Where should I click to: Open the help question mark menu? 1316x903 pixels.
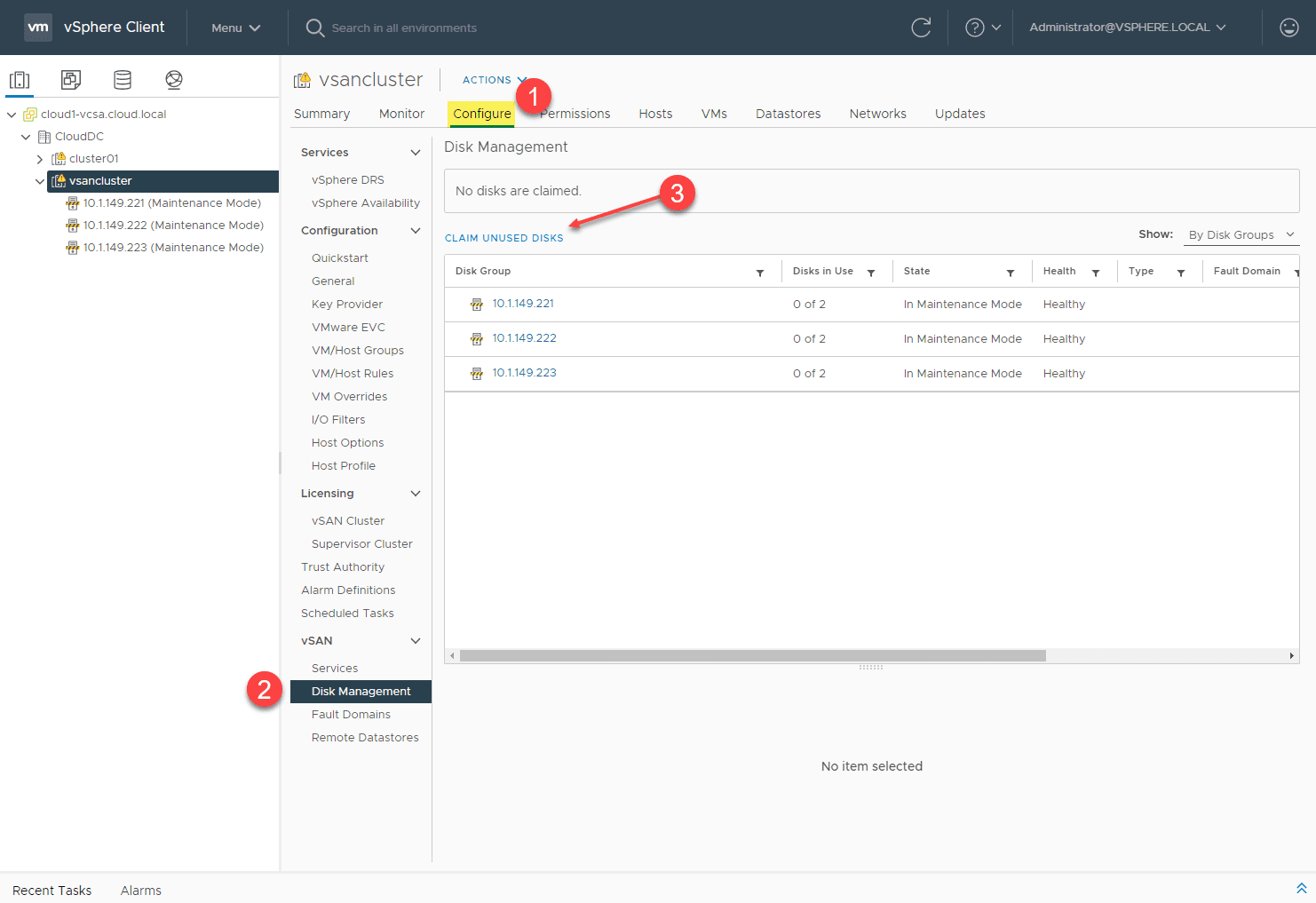tap(982, 28)
